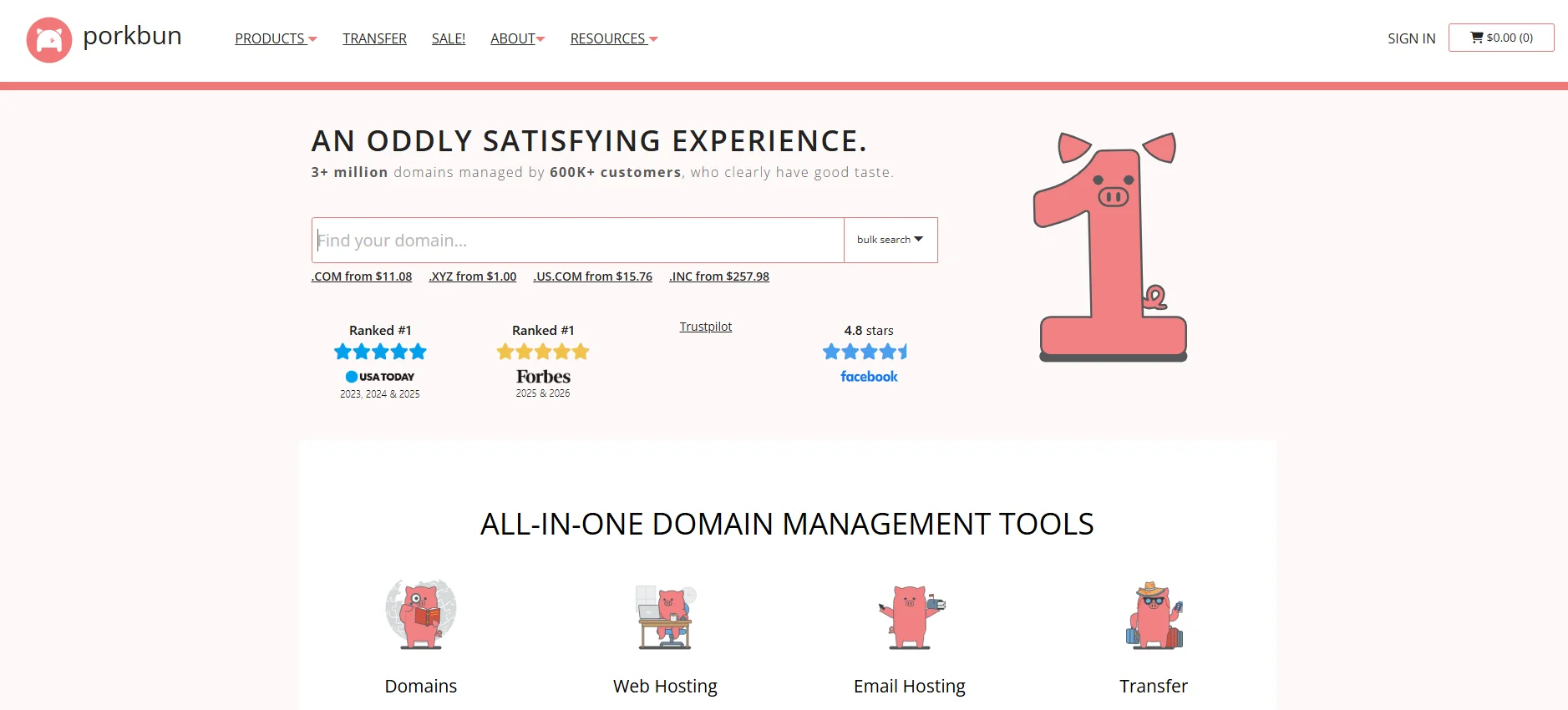This screenshot has height=710, width=1568.
Task: Click the facebook rating logo
Action: 869,377
